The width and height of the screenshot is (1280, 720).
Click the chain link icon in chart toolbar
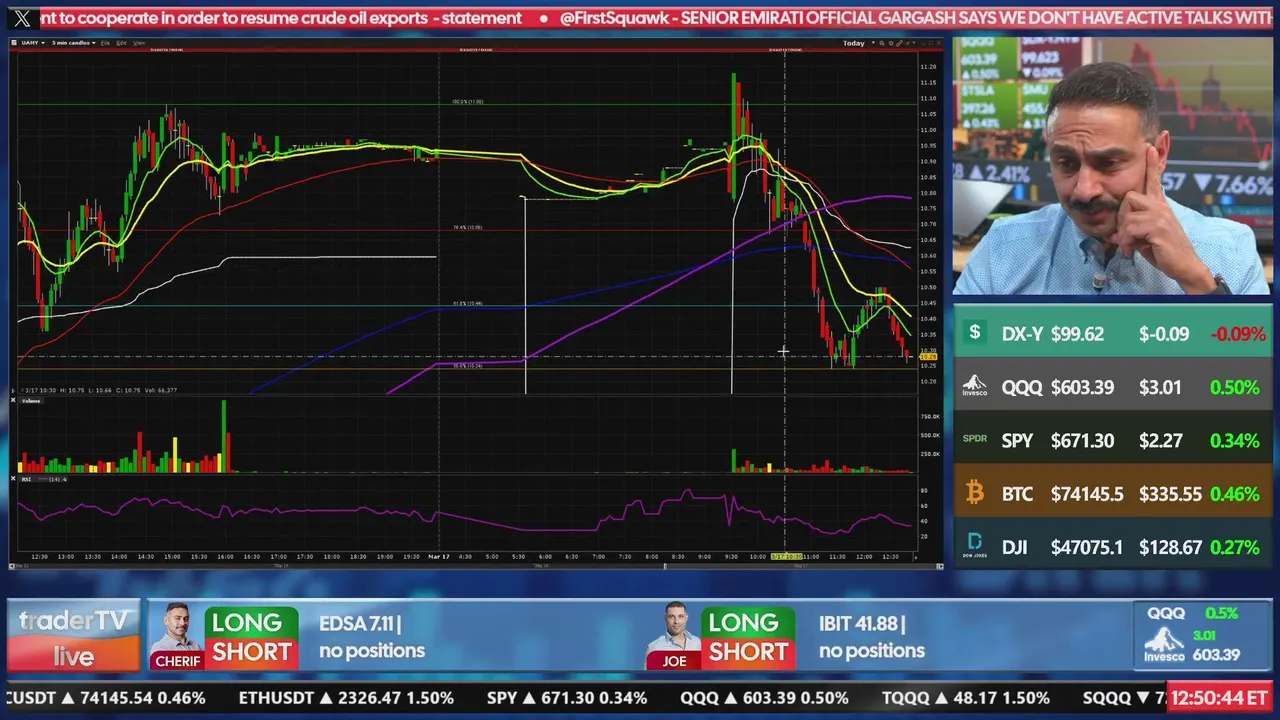pyautogui.click(x=900, y=43)
